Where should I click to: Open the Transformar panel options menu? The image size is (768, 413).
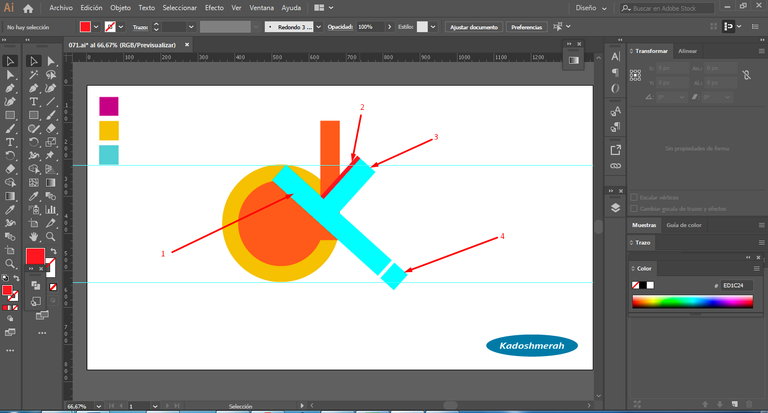[761, 51]
